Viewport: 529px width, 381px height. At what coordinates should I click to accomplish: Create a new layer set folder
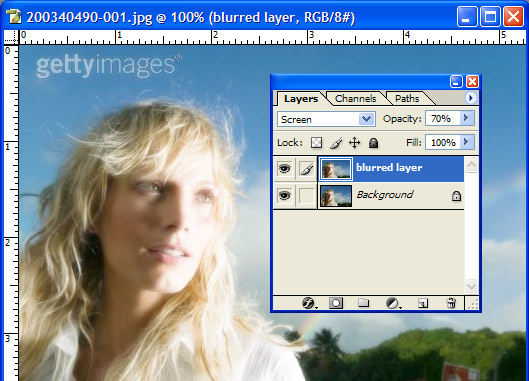click(363, 303)
